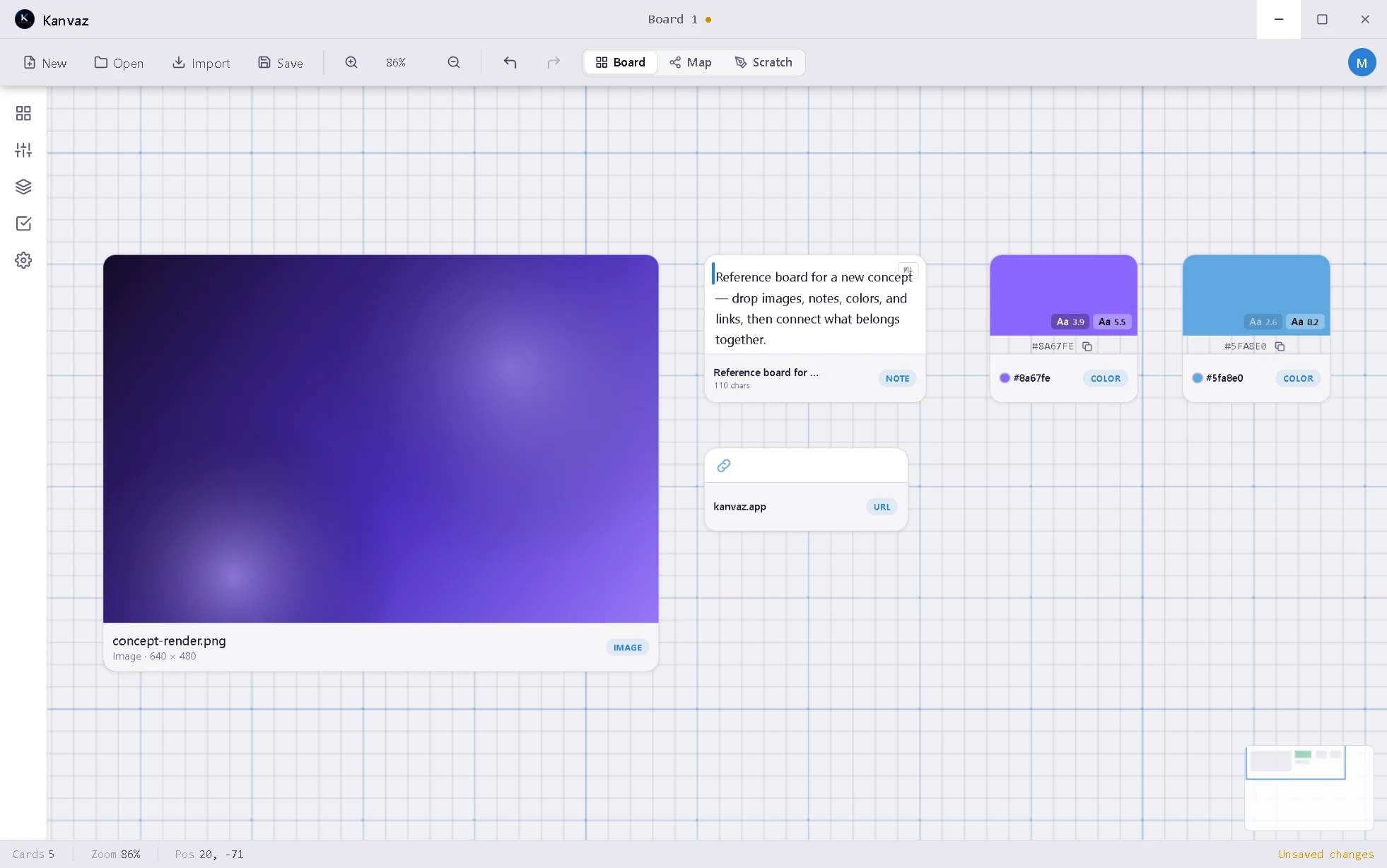The height and width of the screenshot is (868, 1387).
Task: Open the sliders adjustments panel in the sidebar
Action: coord(23,150)
